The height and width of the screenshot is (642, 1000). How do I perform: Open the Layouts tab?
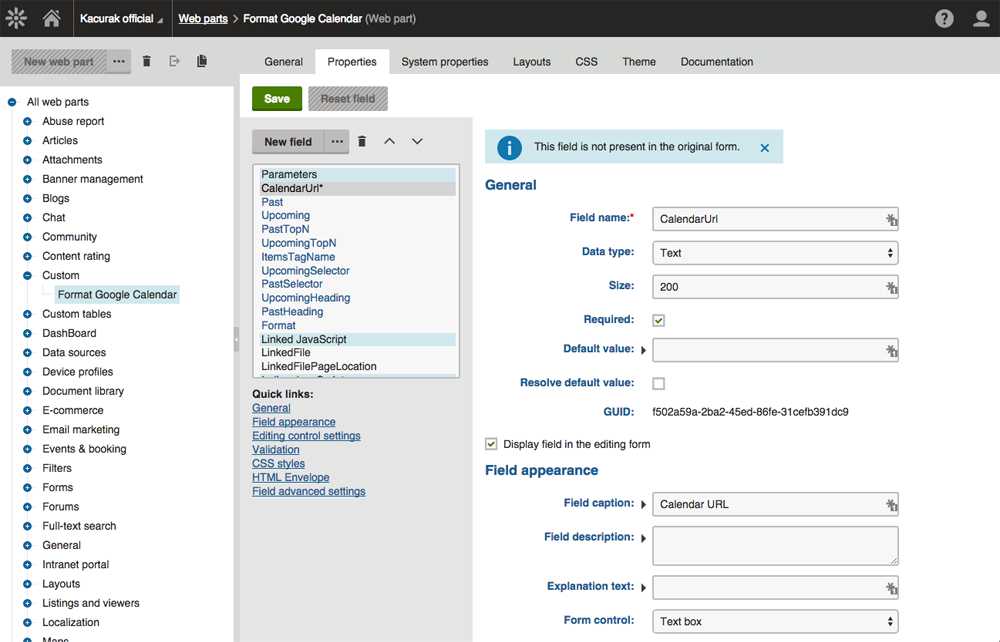click(531, 62)
